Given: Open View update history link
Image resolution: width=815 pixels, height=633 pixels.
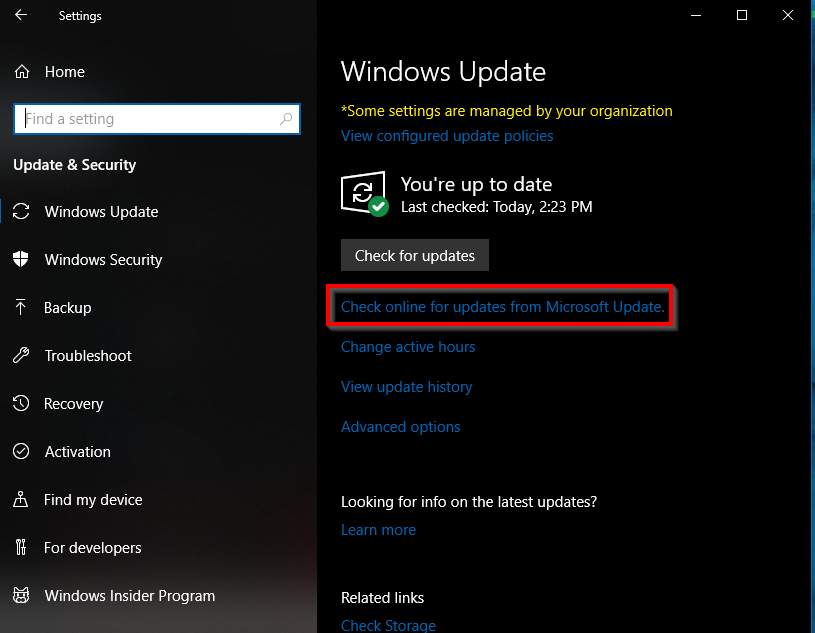Looking at the screenshot, I should (x=406, y=387).
